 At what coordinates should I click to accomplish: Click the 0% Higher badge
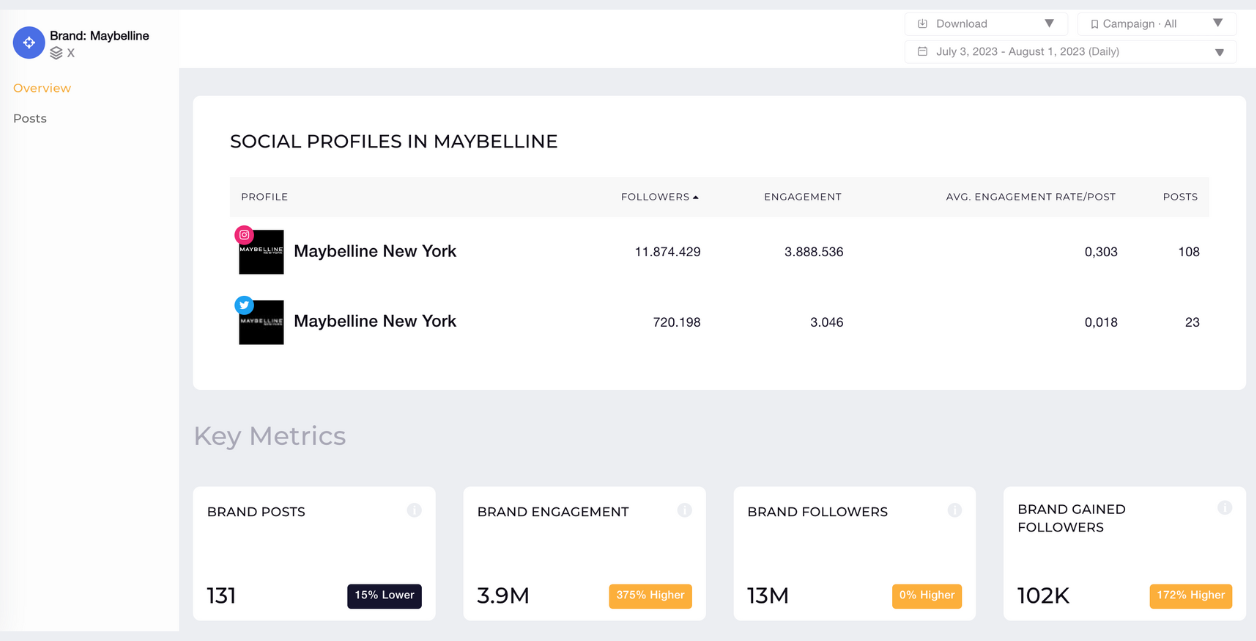click(927, 596)
